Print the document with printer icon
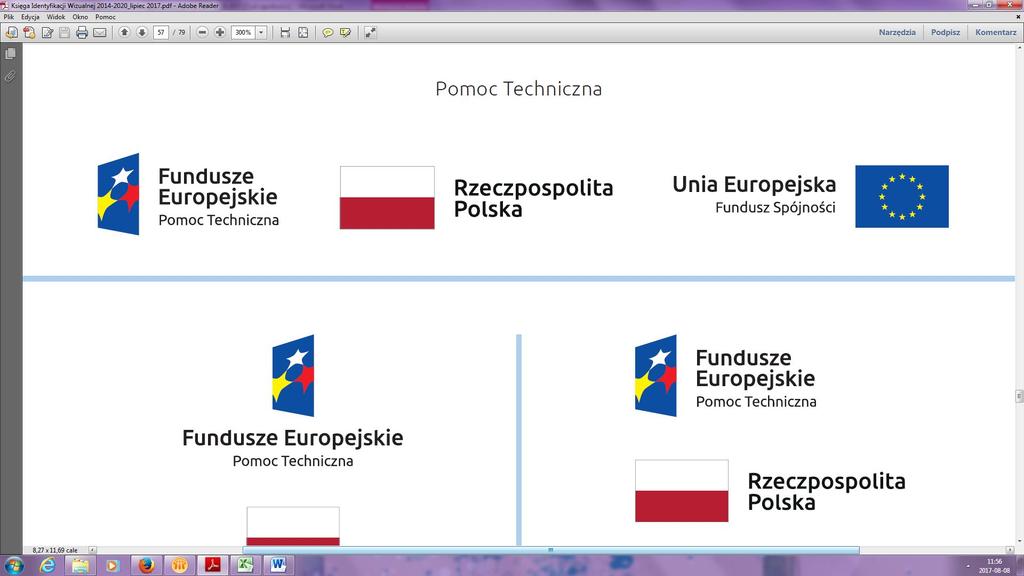 pyautogui.click(x=82, y=32)
